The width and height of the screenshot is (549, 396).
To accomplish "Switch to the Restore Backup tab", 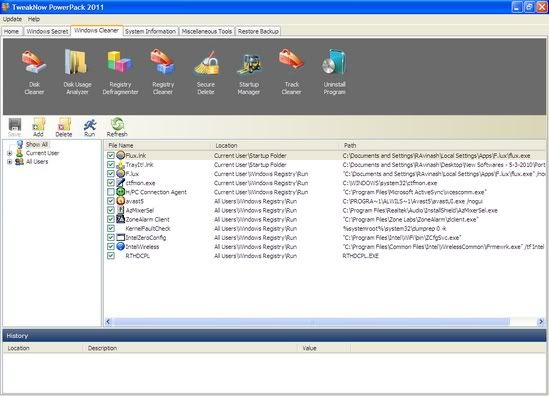I will [258, 31].
